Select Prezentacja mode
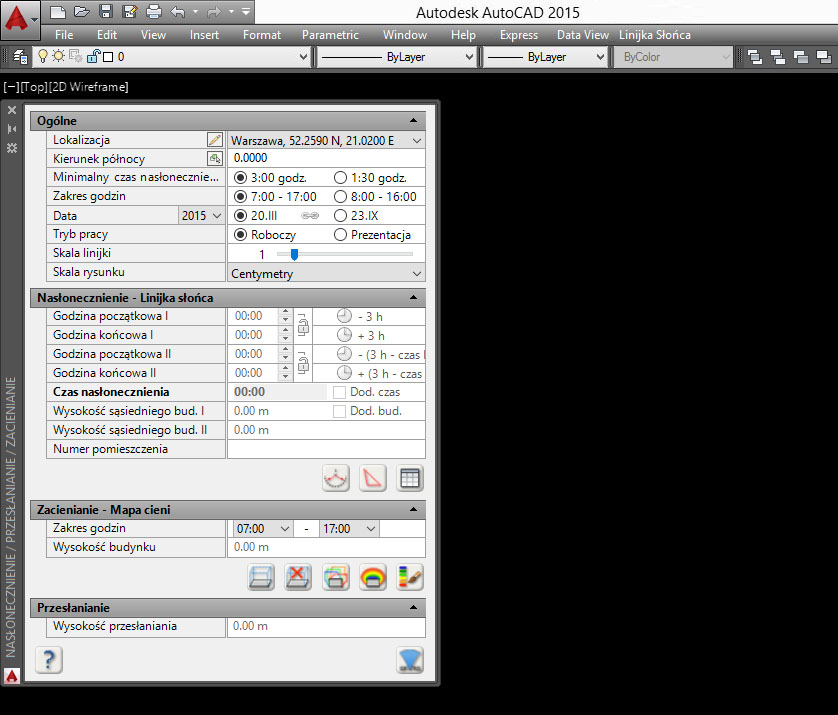 (340, 235)
